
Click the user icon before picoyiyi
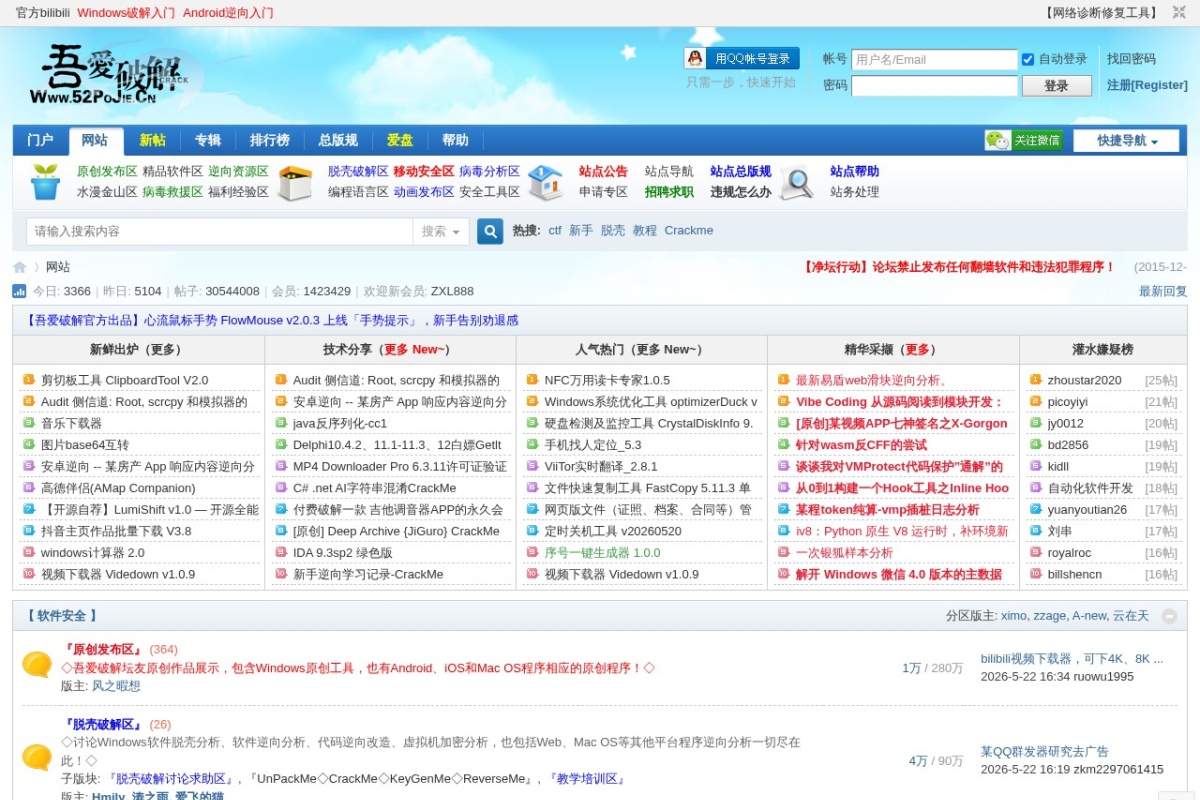(1035, 402)
